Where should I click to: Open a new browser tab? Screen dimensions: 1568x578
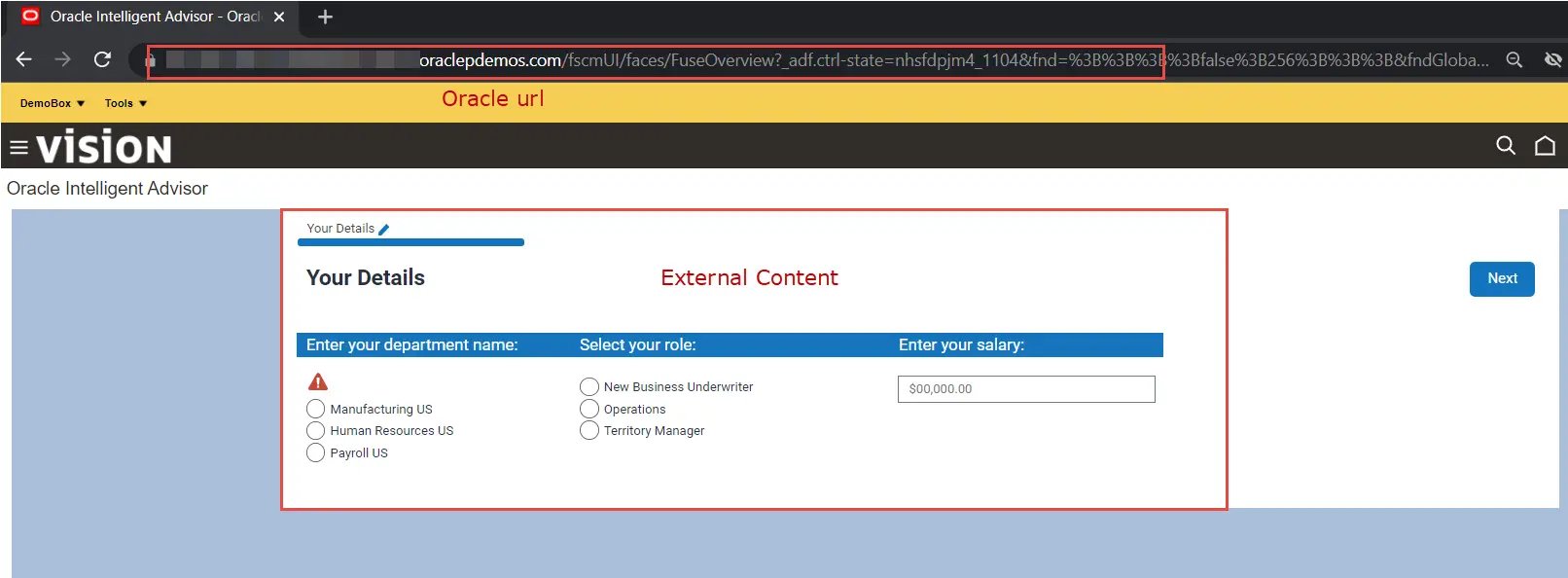coord(325,17)
